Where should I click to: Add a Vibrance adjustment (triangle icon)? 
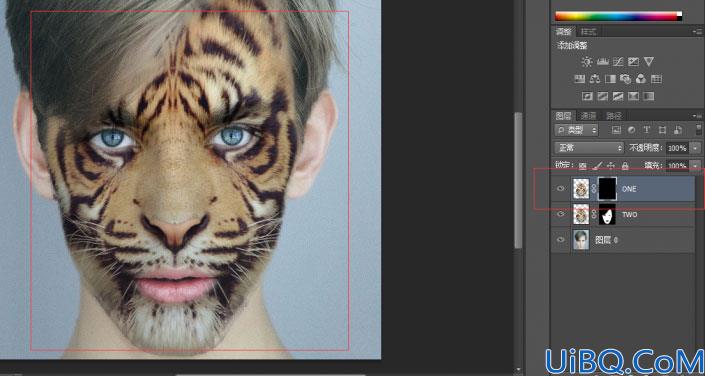648,62
